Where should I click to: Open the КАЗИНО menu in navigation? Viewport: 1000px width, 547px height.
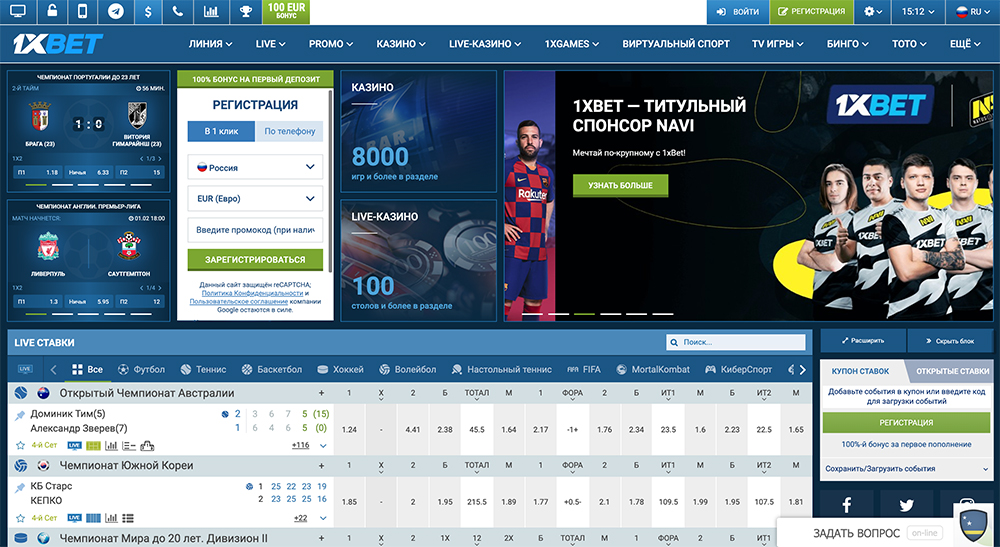(x=399, y=45)
